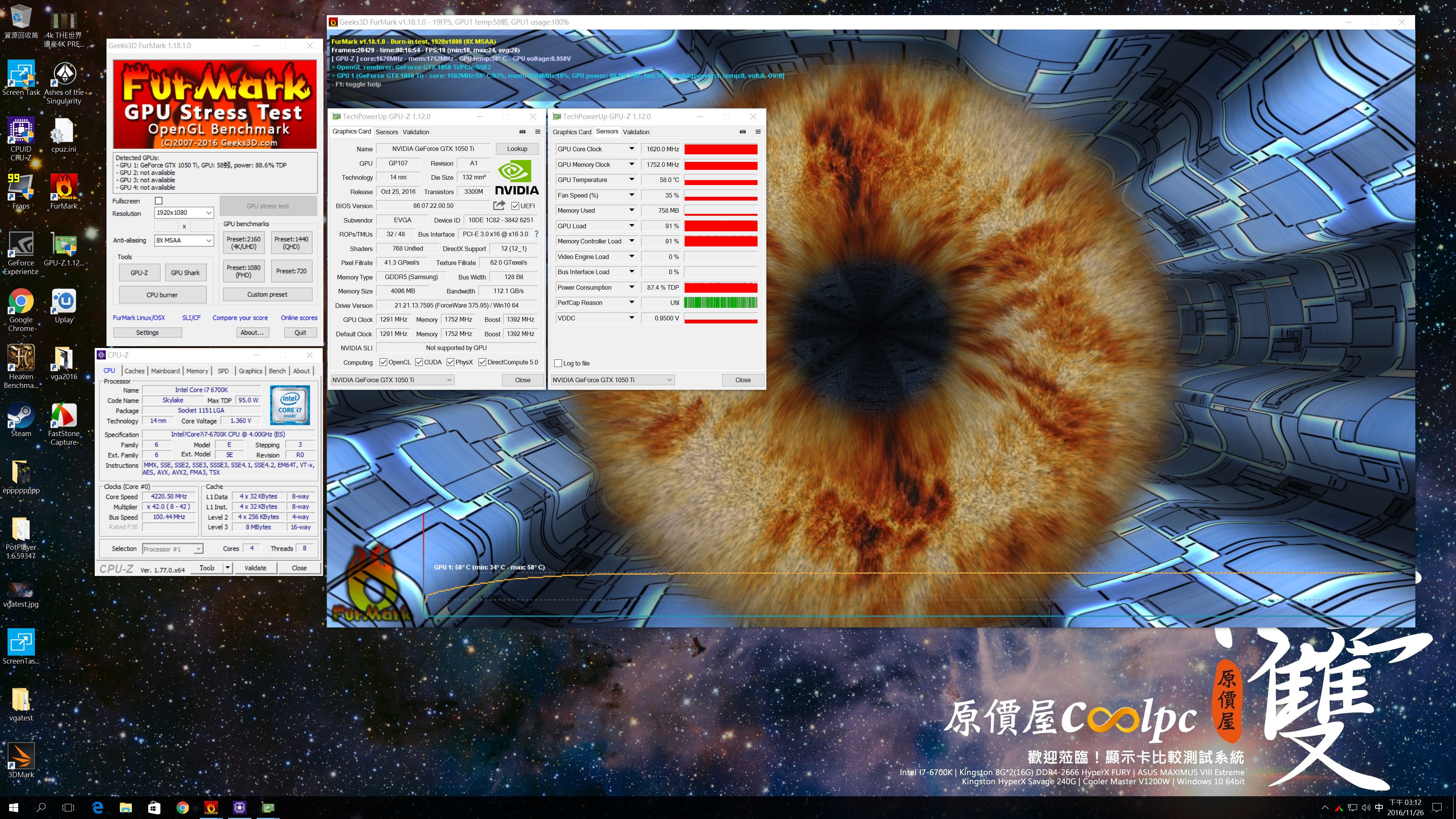The width and height of the screenshot is (1456, 819).
Task: Click the Windows Start button
Action: coord(14,808)
